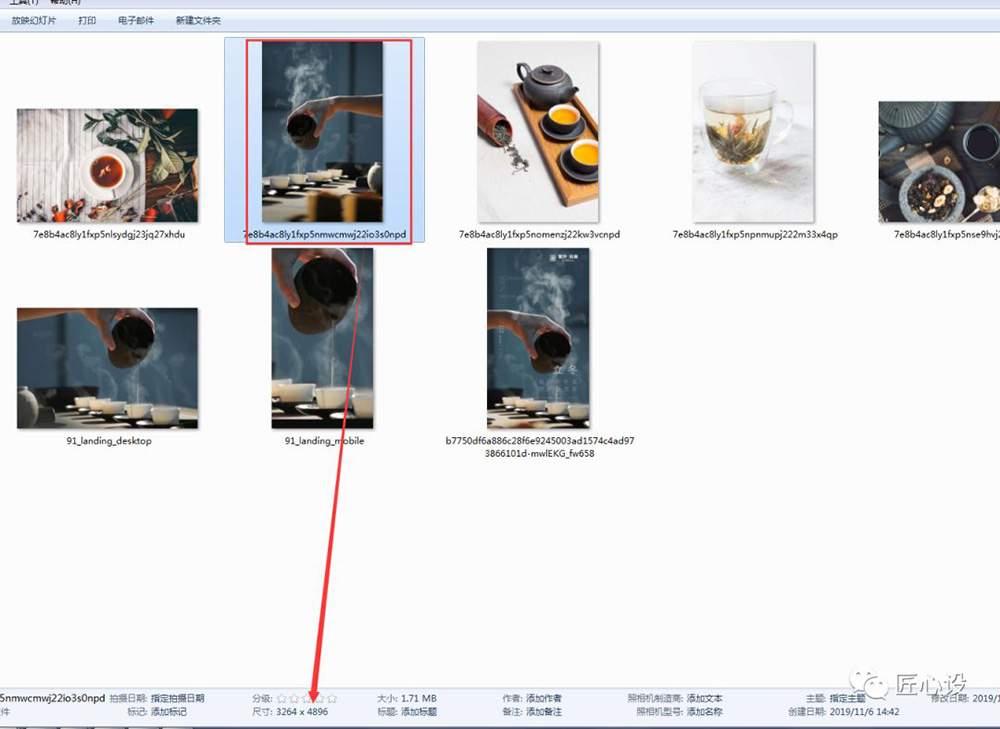The height and width of the screenshot is (729, 1000).
Task: Select the highlighted tea pouring portrait thumbnail
Action: [322, 132]
